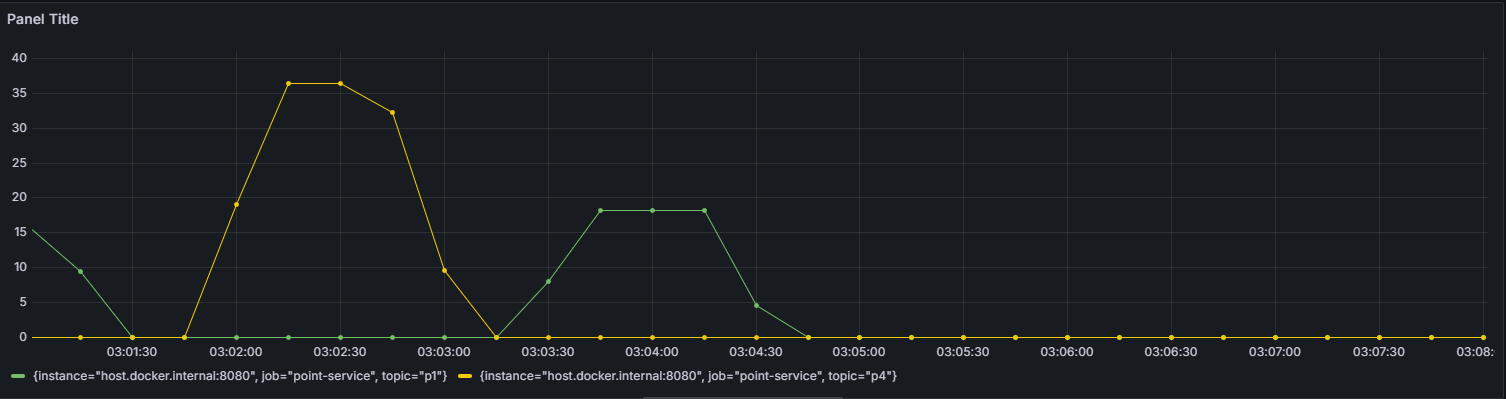Image resolution: width=1506 pixels, height=399 pixels.
Task: Click the x-axis time label 03:05:30
Action: (963, 352)
